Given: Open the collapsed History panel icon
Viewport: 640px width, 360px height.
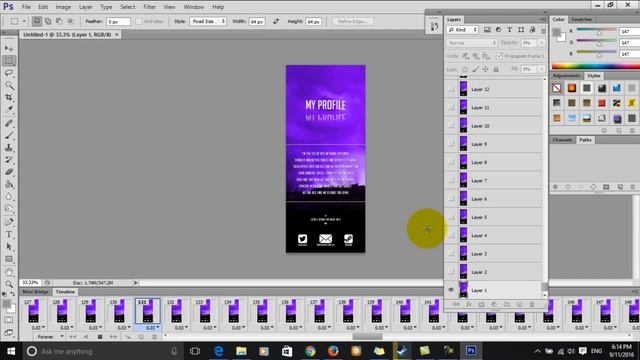Looking at the screenshot, I should point(434,27).
